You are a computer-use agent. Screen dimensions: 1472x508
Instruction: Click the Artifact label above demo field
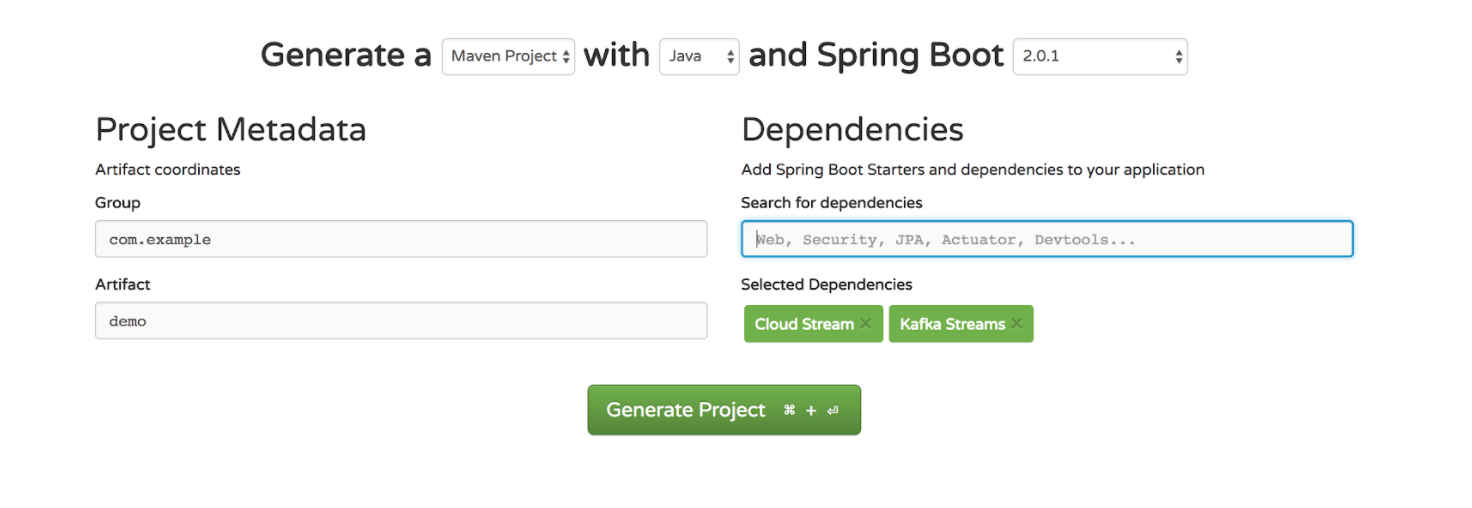click(123, 285)
